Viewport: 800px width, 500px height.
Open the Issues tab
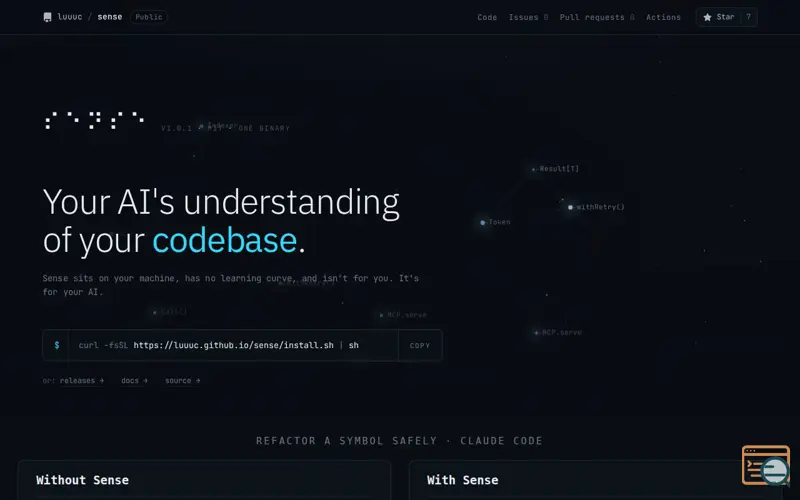pos(528,17)
